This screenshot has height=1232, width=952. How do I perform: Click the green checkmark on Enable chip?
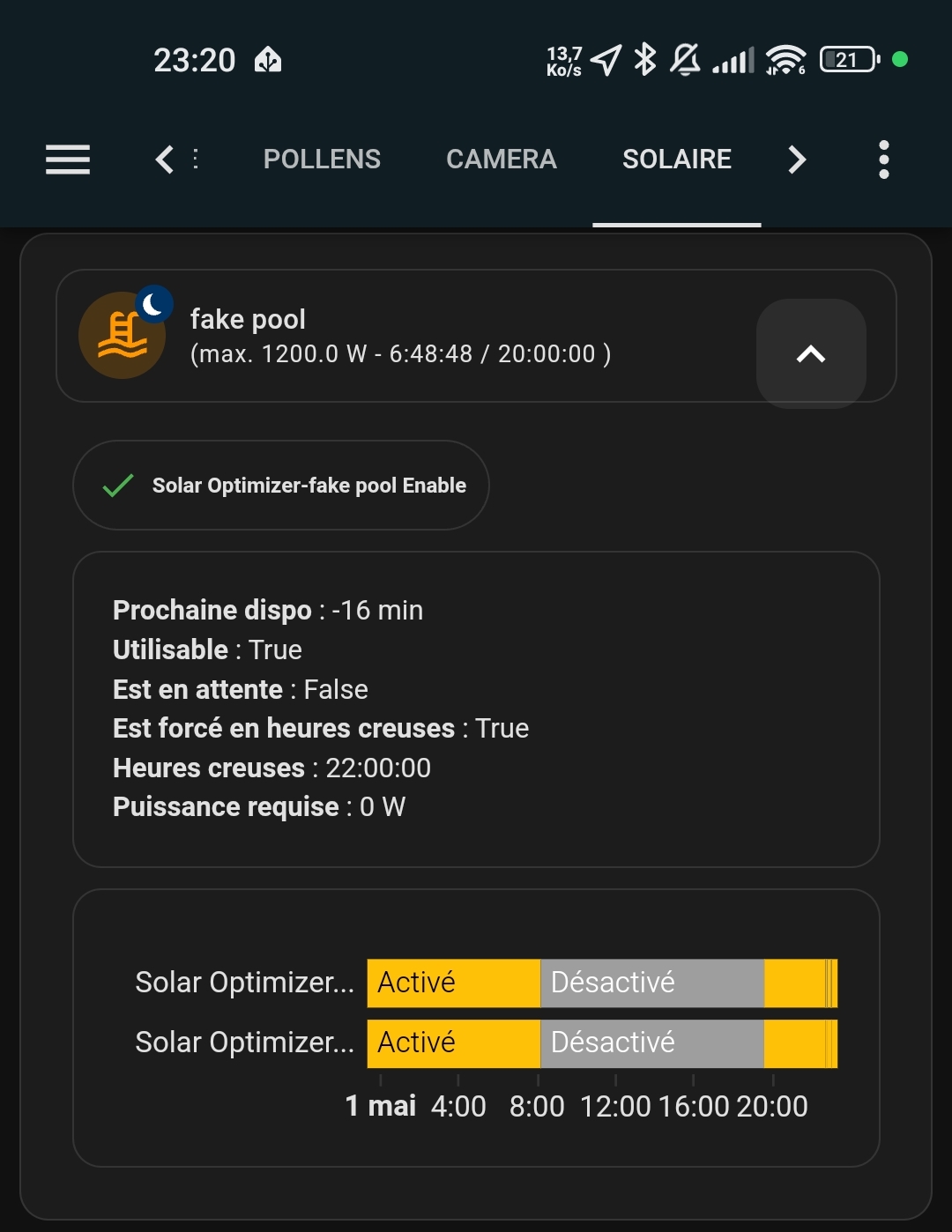[x=118, y=486]
